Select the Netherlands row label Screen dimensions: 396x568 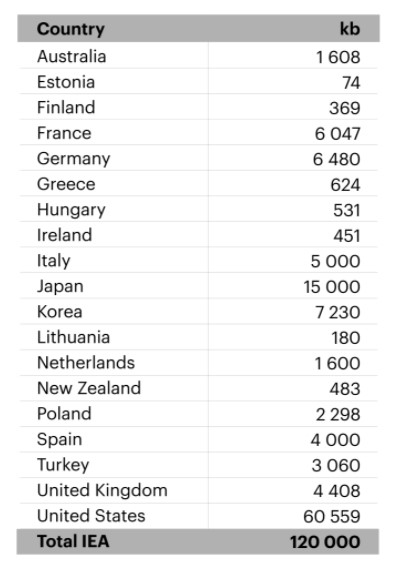pyautogui.click(x=86, y=363)
